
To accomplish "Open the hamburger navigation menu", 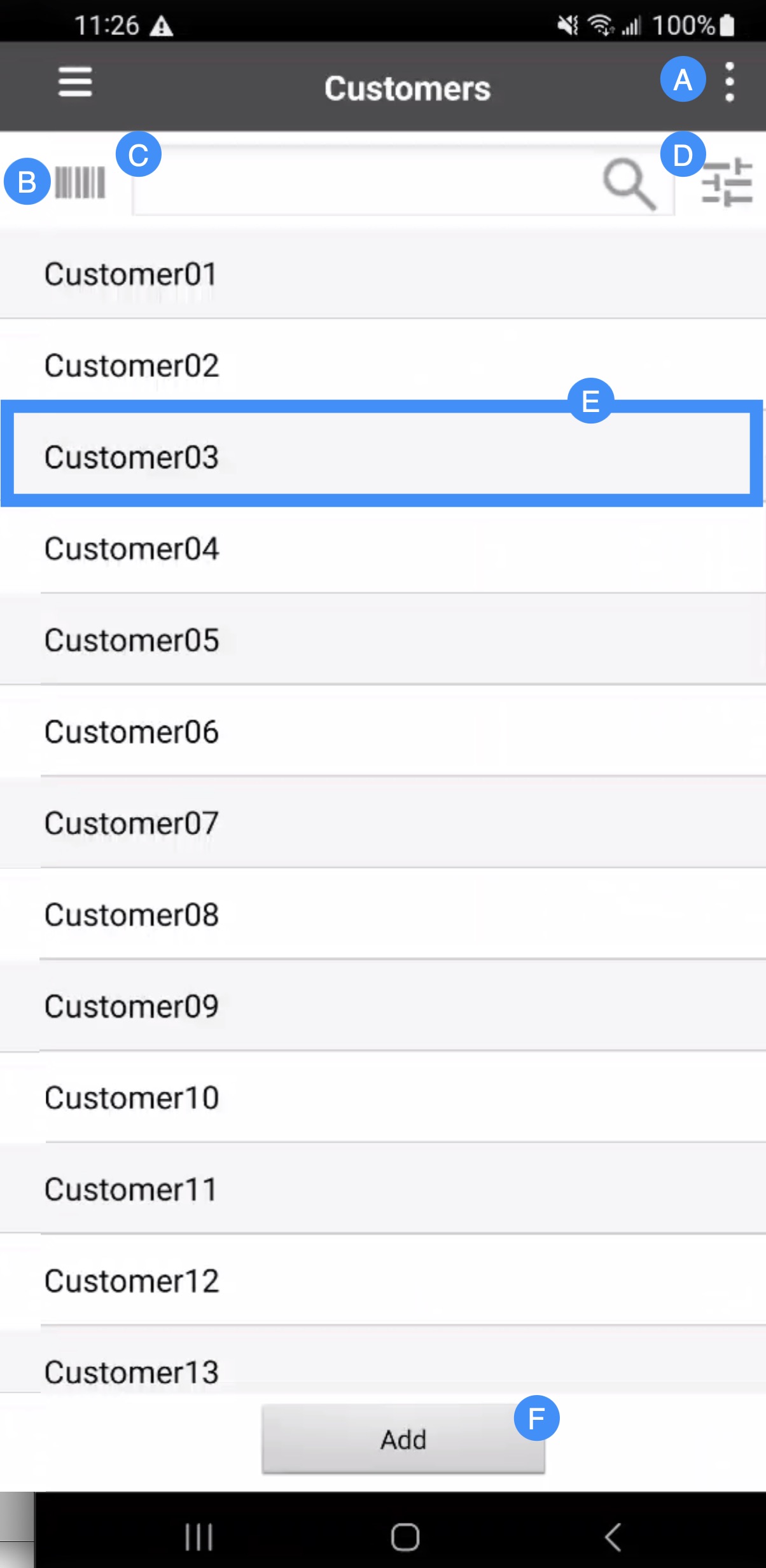I will coord(75,83).
